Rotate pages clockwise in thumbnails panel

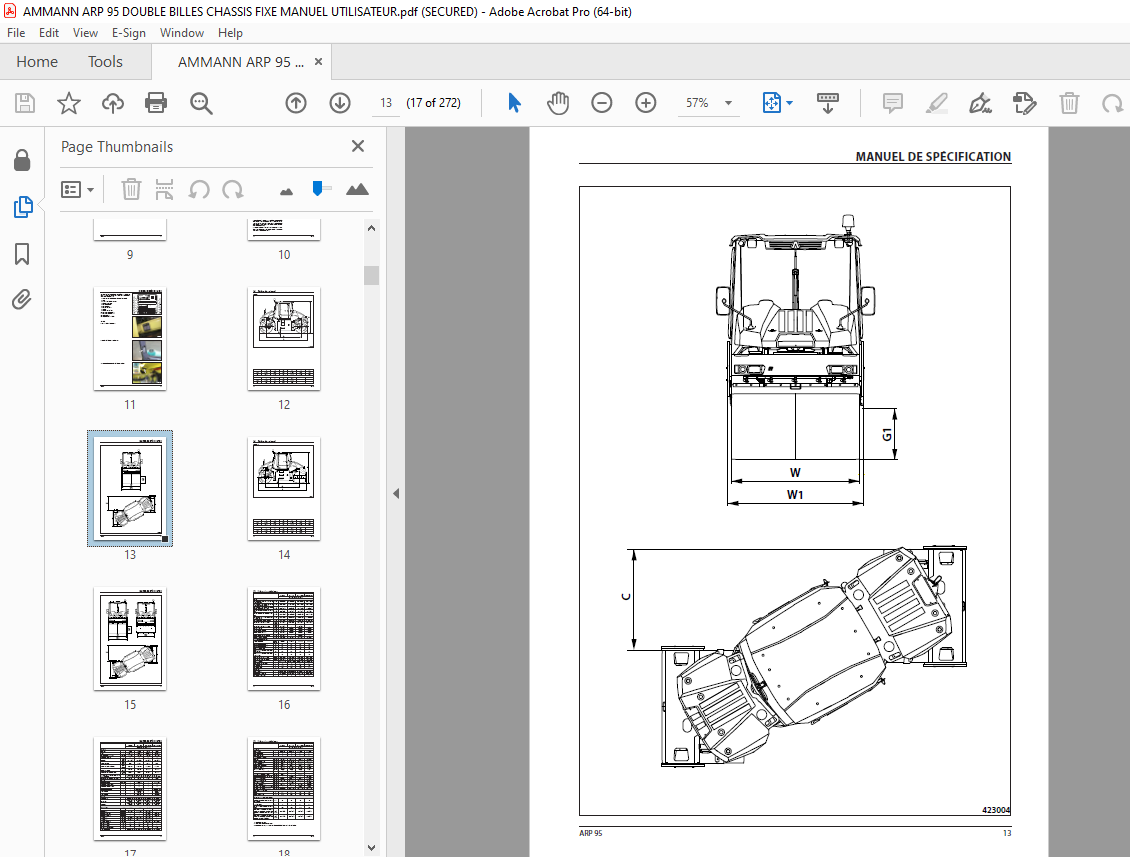[233, 190]
